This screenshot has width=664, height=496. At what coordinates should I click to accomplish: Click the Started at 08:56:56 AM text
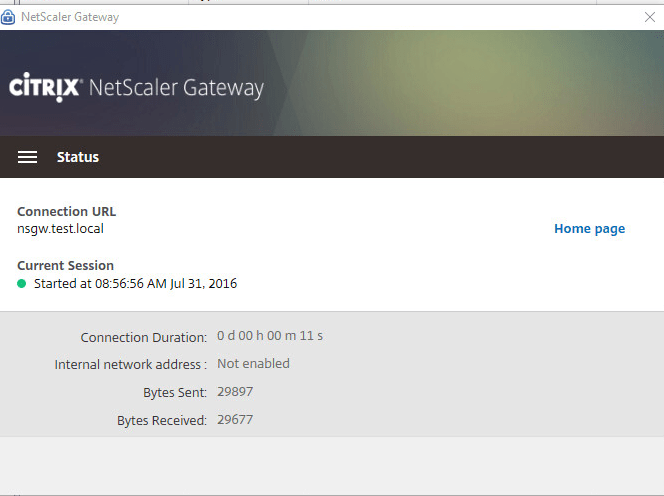coord(136,283)
